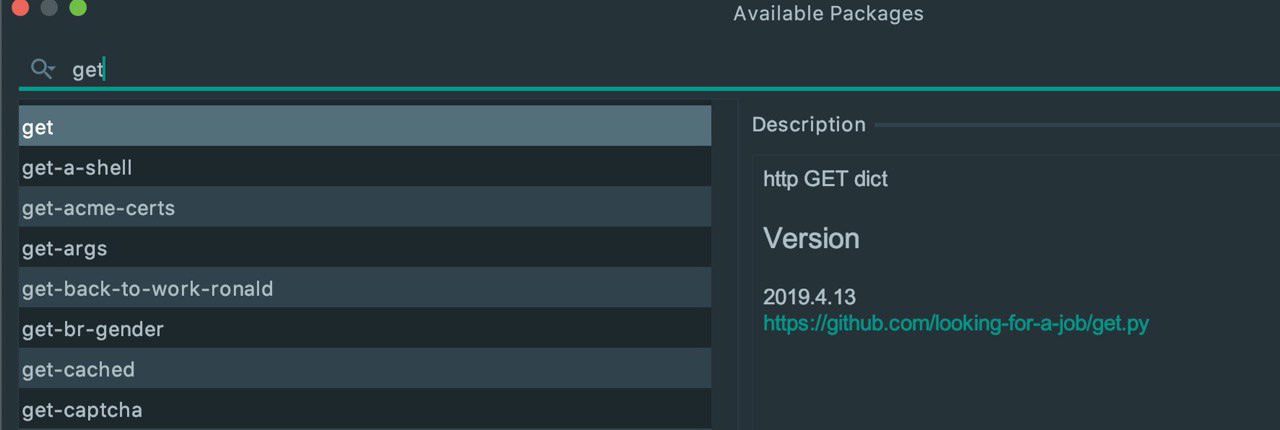Select the 'get-br-gender' package
The width and height of the screenshot is (1280, 430).
tap(365, 329)
